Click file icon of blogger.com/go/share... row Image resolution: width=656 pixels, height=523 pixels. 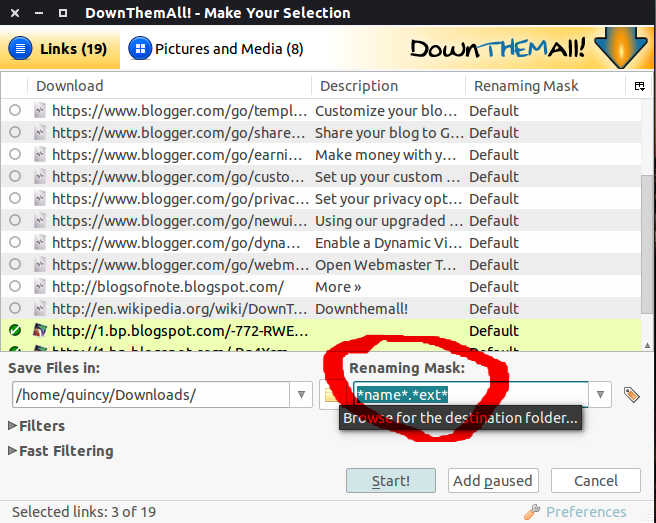pos(40,133)
